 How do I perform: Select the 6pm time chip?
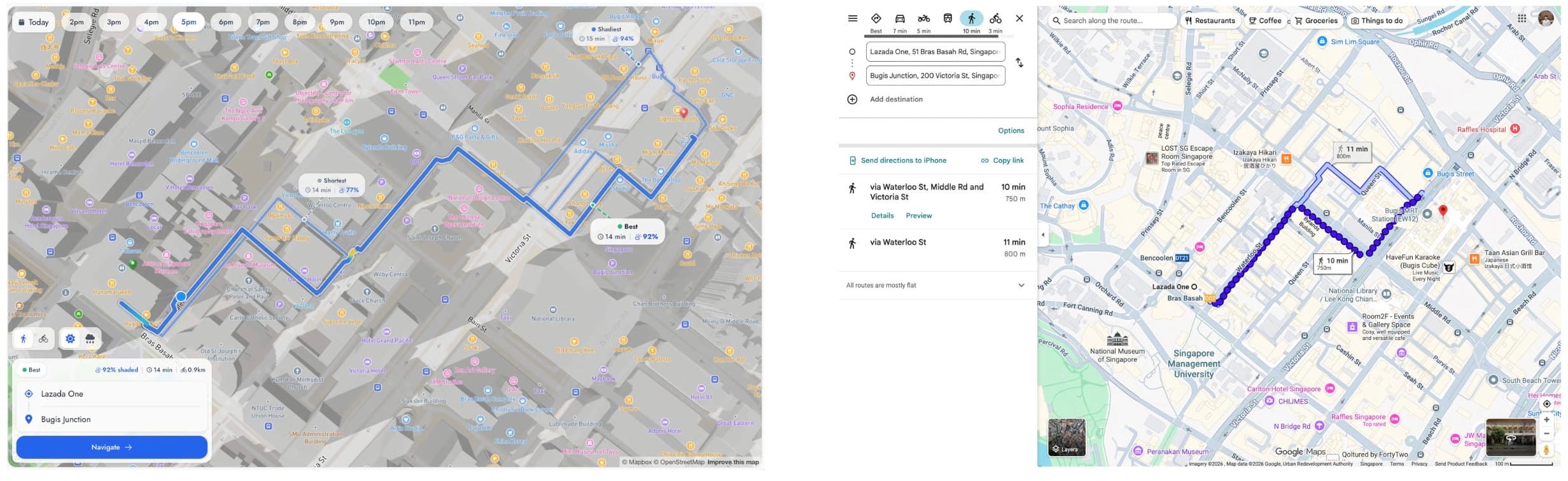[226, 22]
